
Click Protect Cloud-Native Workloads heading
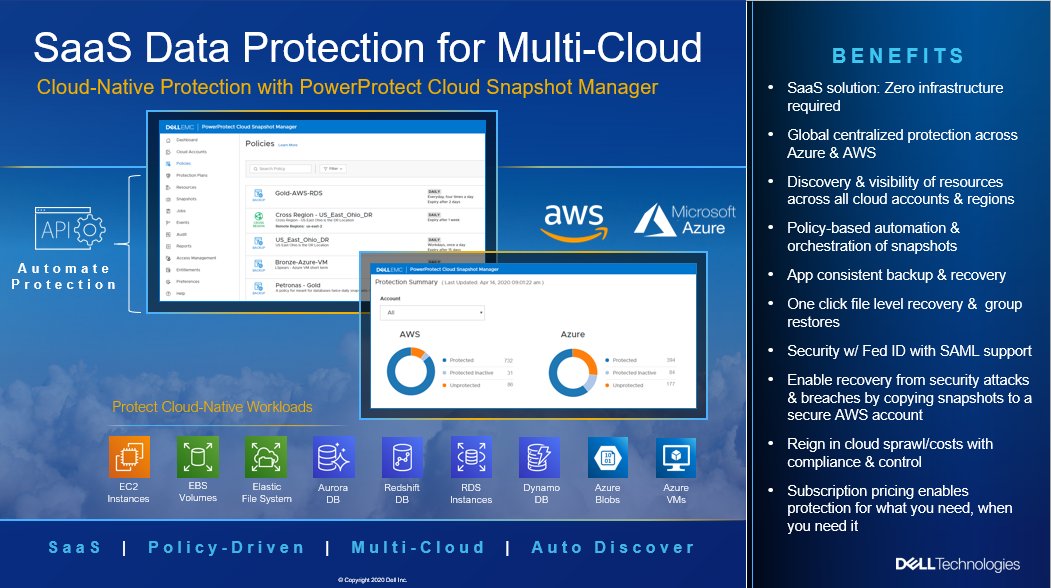click(x=212, y=407)
